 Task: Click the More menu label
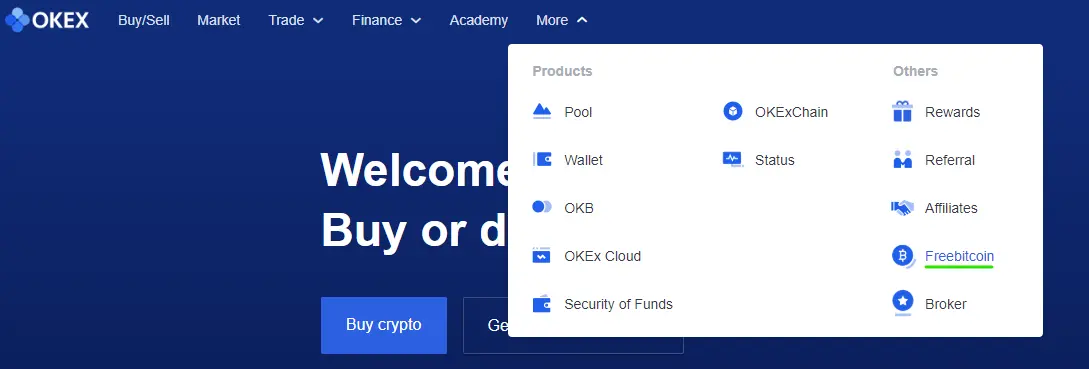(x=552, y=20)
